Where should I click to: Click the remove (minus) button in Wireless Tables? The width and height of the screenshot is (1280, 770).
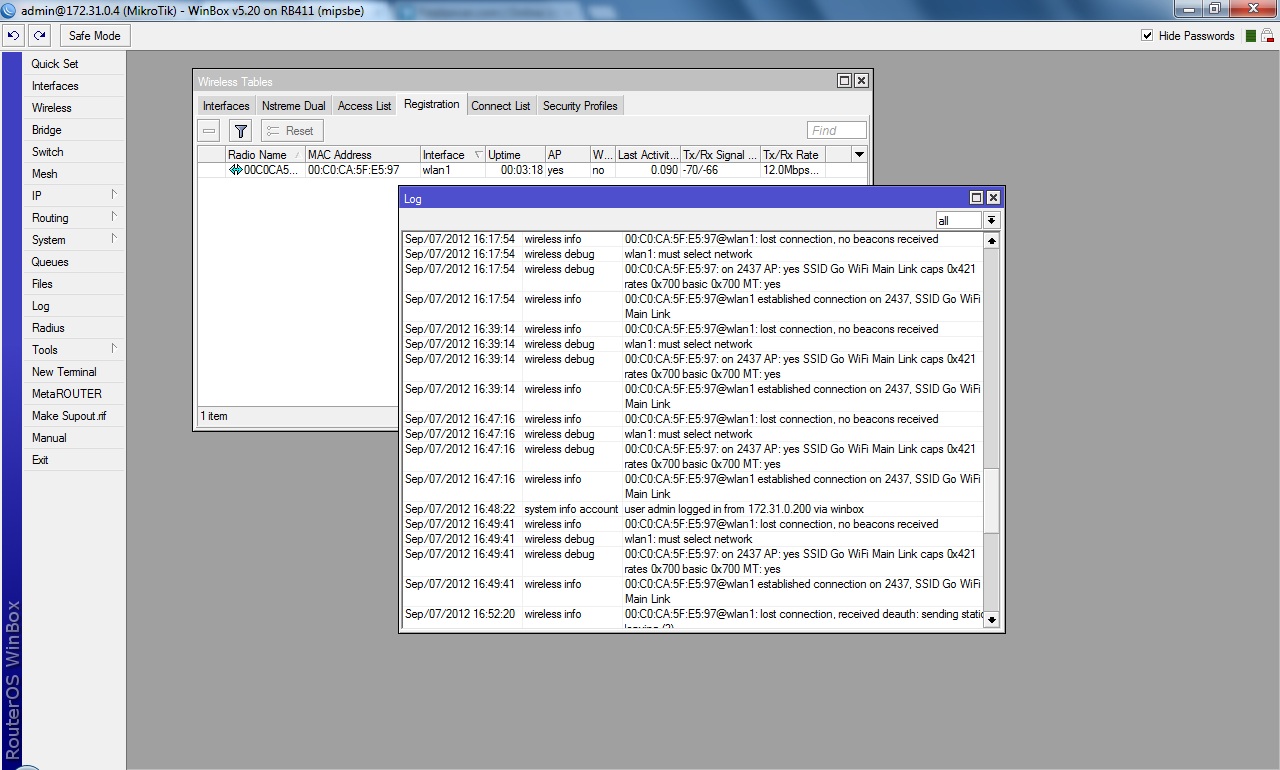[x=209, y=131]
